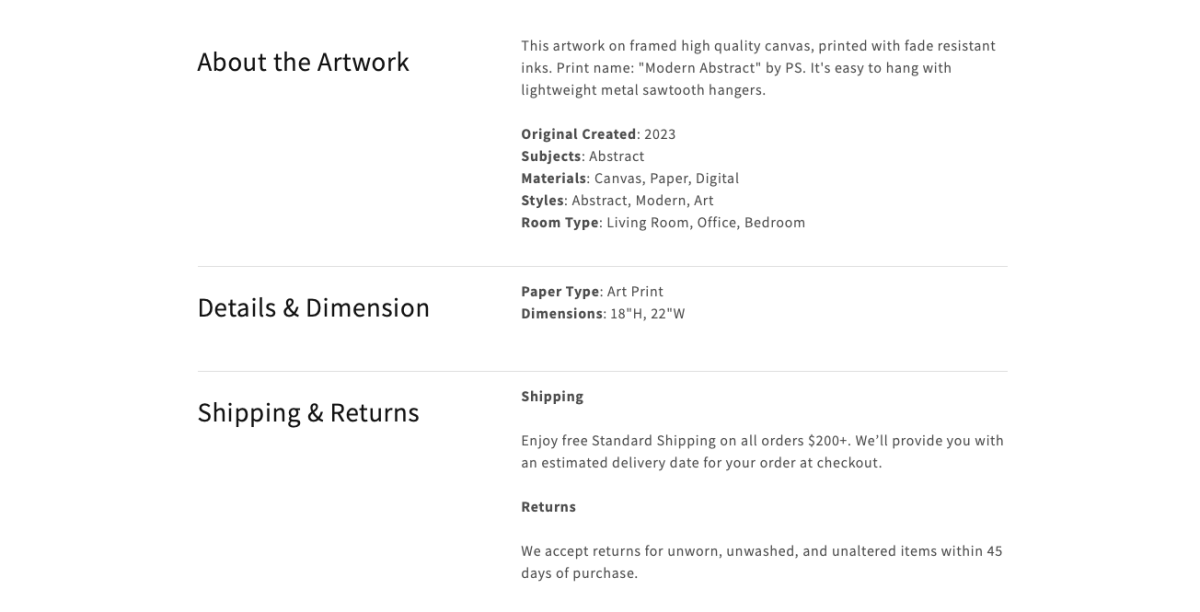Click the "Details & Dimension" heading

(313, 308)
